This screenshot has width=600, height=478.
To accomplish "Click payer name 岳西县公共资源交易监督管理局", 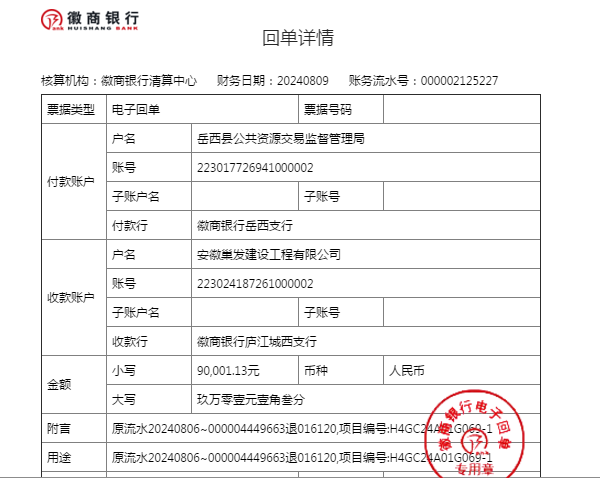I will [281, 138].
